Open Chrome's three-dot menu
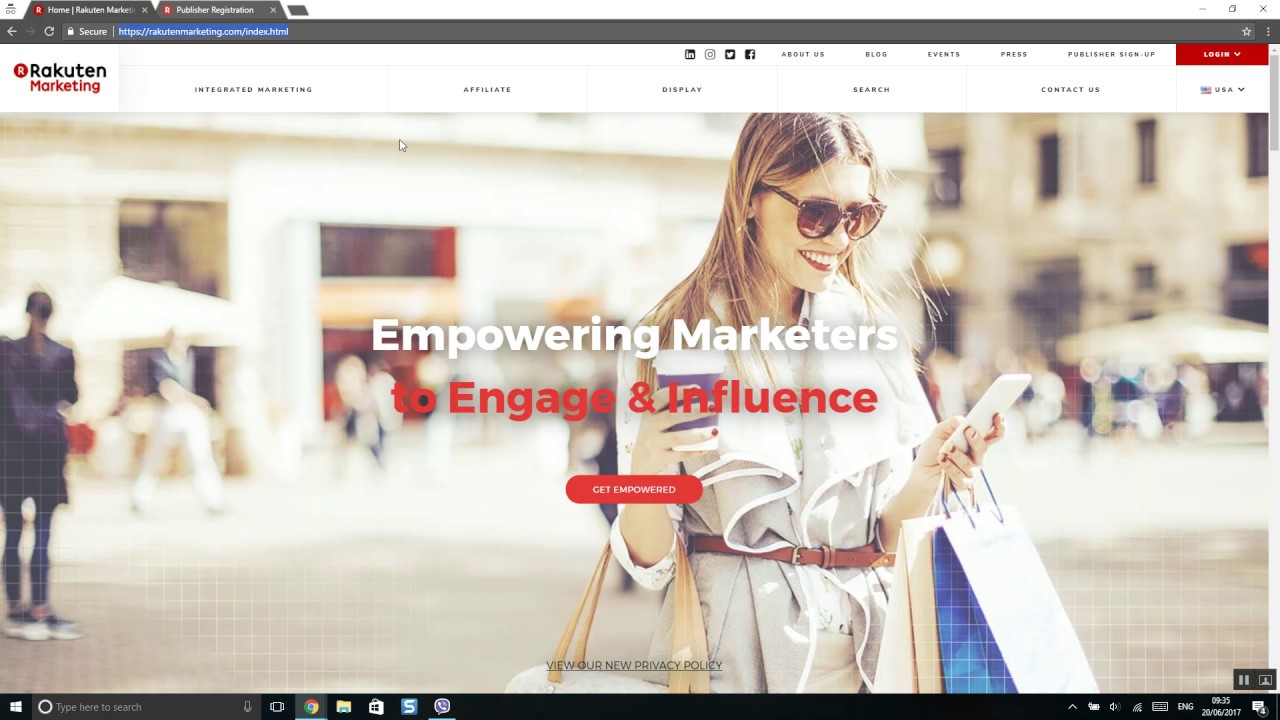 (x=1267, y=31)
